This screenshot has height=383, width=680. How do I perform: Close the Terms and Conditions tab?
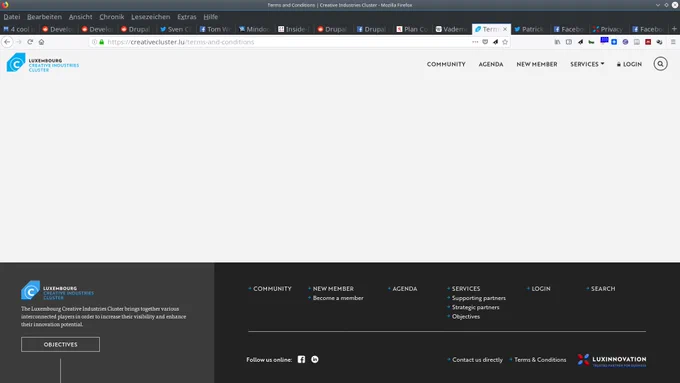(x=505, y=29)
